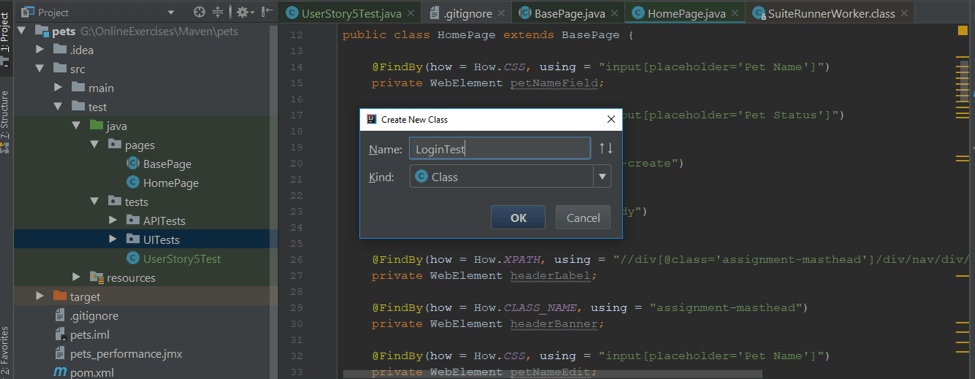
Task: Close the UserStory5Test.java tab
Action: (x=410, y=13)
